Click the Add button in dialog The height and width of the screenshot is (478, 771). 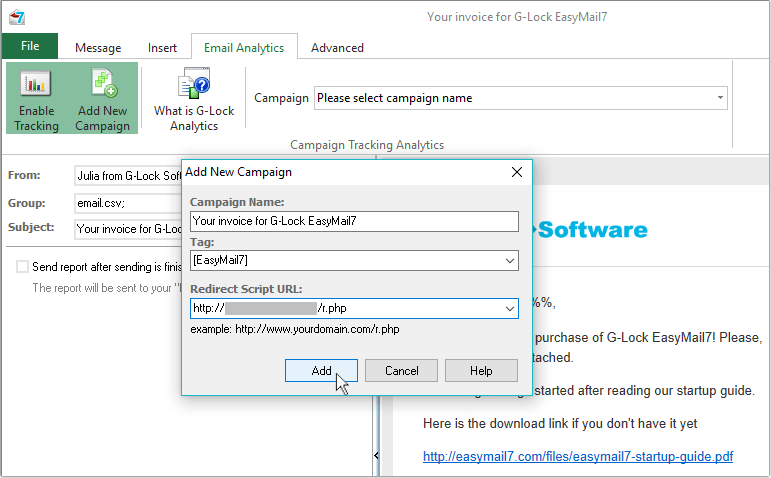tap(321, 370)
